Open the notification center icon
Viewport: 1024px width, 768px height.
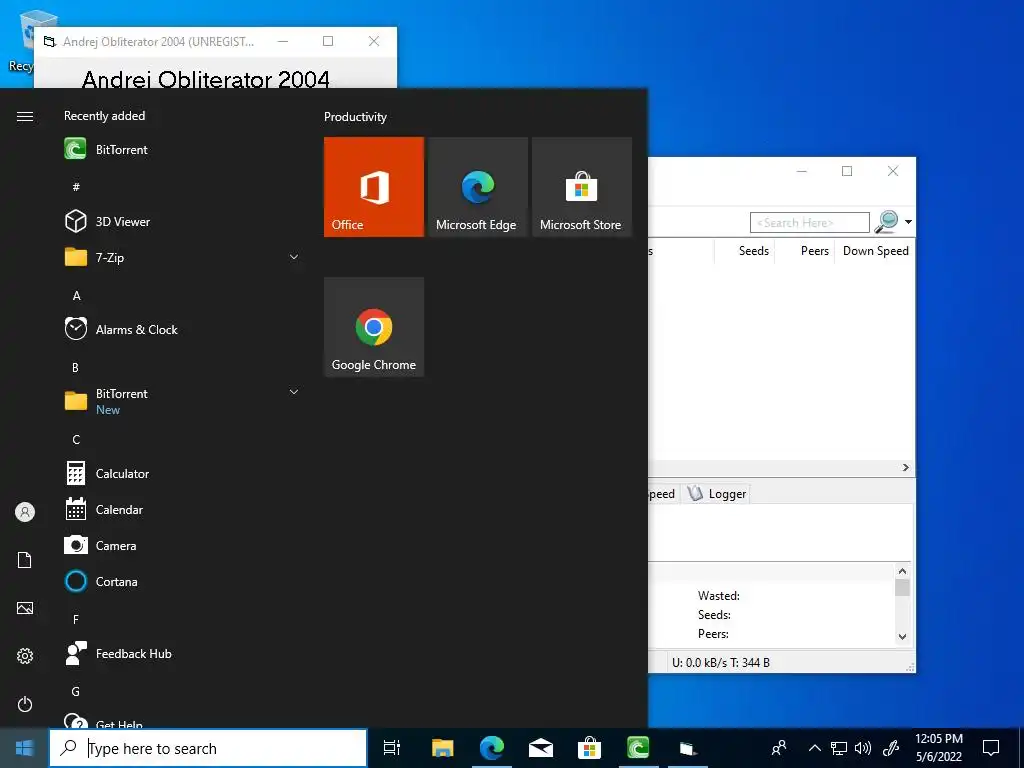pos(991,748)
